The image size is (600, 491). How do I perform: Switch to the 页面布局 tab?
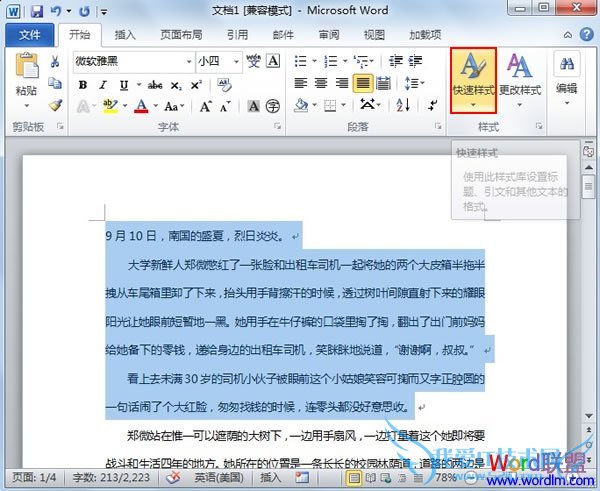coord(181,35)
